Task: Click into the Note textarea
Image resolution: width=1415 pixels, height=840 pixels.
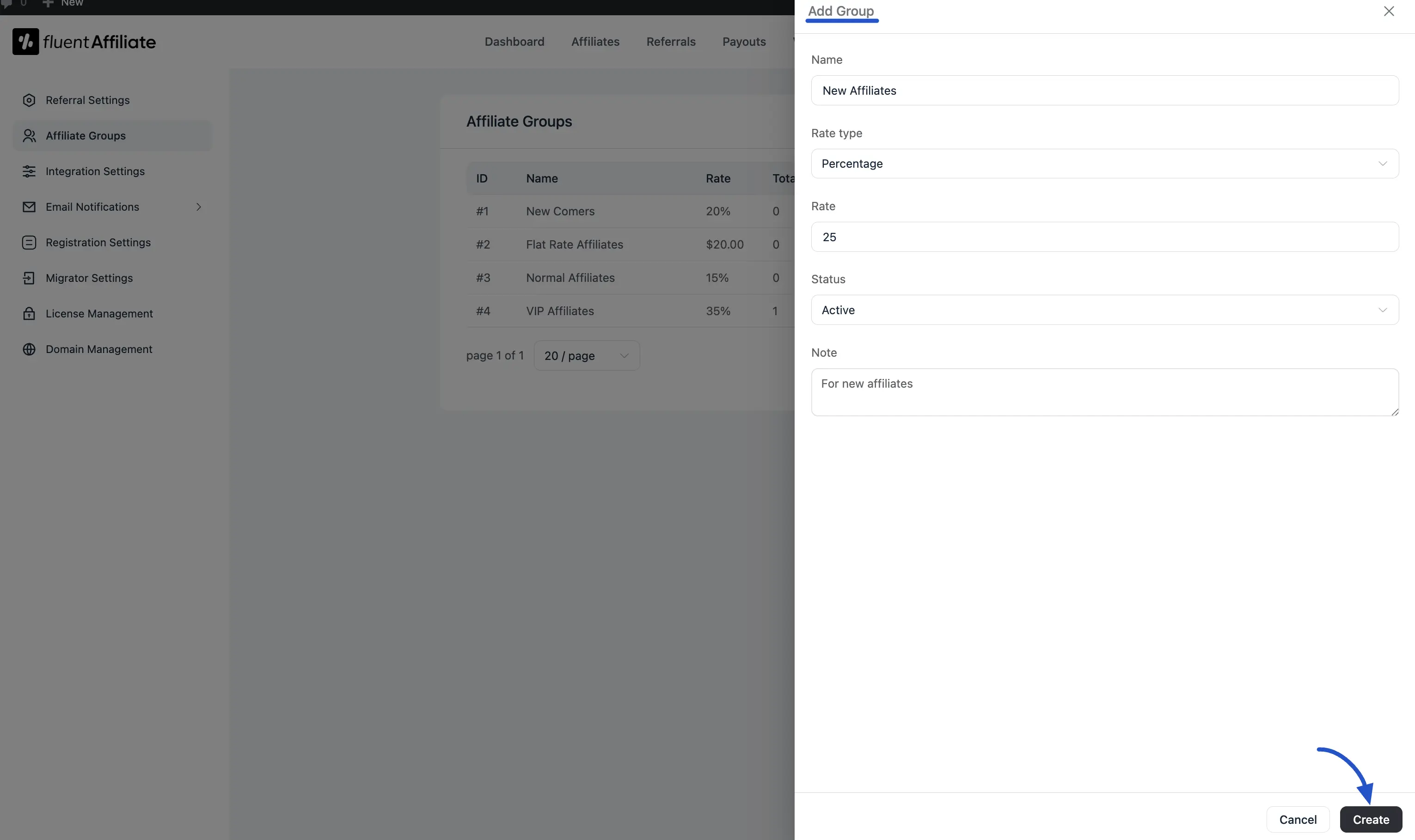Action: coord(1104,392)
